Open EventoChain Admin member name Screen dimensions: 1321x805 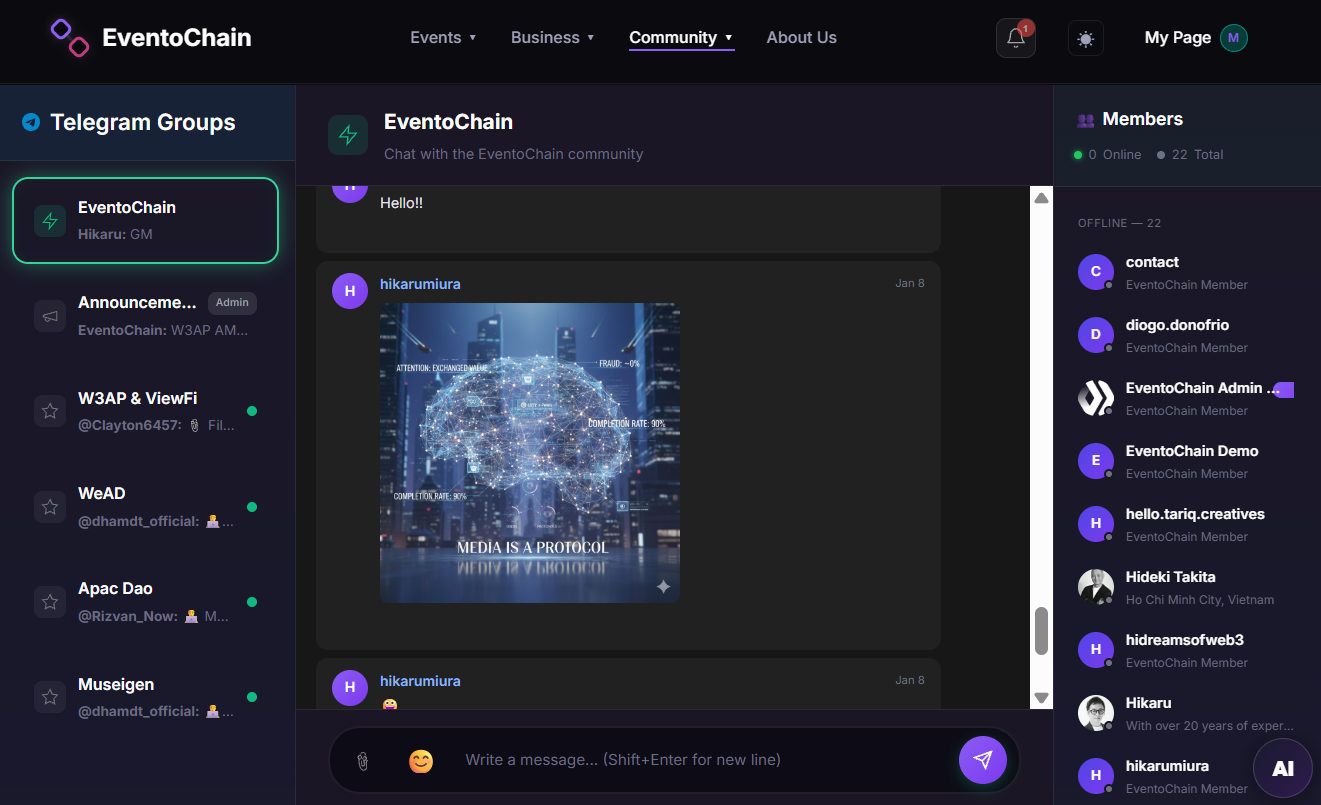(1203, 388)
